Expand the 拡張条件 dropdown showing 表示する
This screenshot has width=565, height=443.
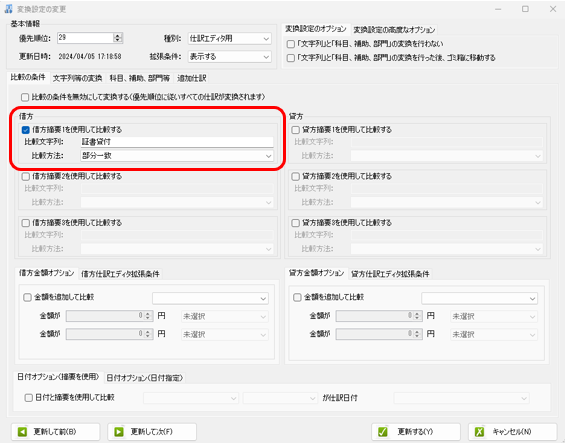point(230,57)
